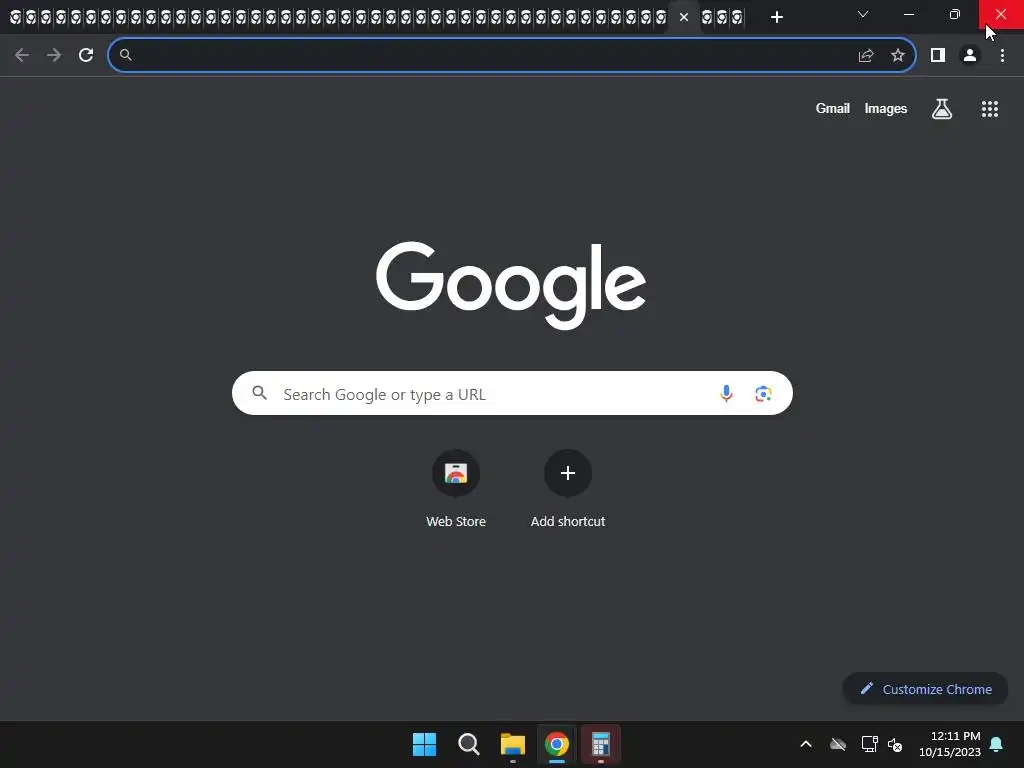1024x768 pixels.
Task: Open Google Images link
Action: 886,108
